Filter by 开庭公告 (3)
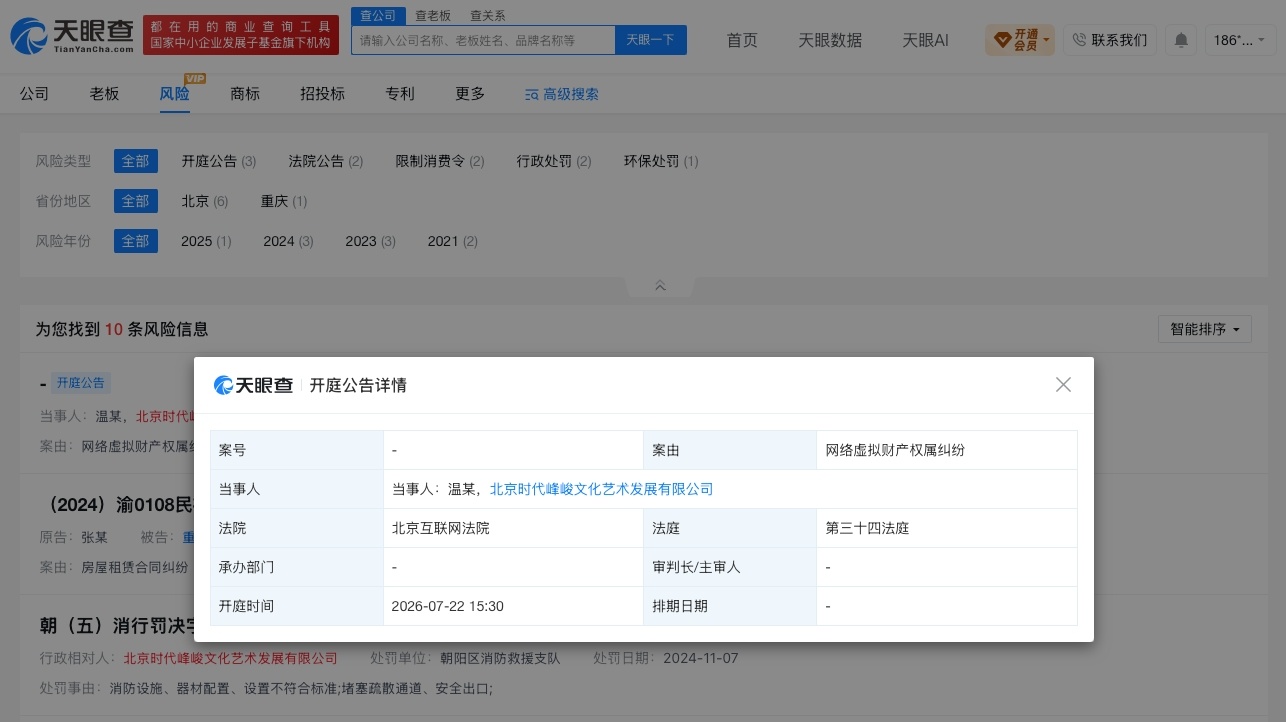Image resolution: width=1286 pixels, height=722 pixels. tap(219, 161)
